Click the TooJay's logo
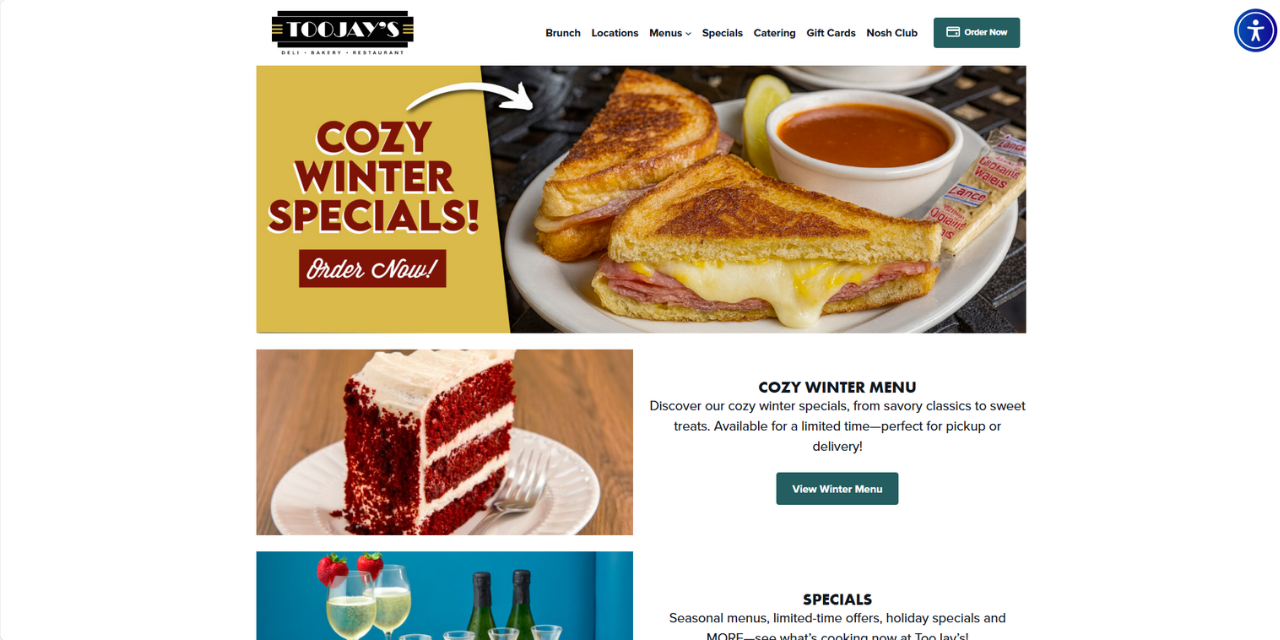The width and height of the screenshot is (1280, 640). [342, 32]
